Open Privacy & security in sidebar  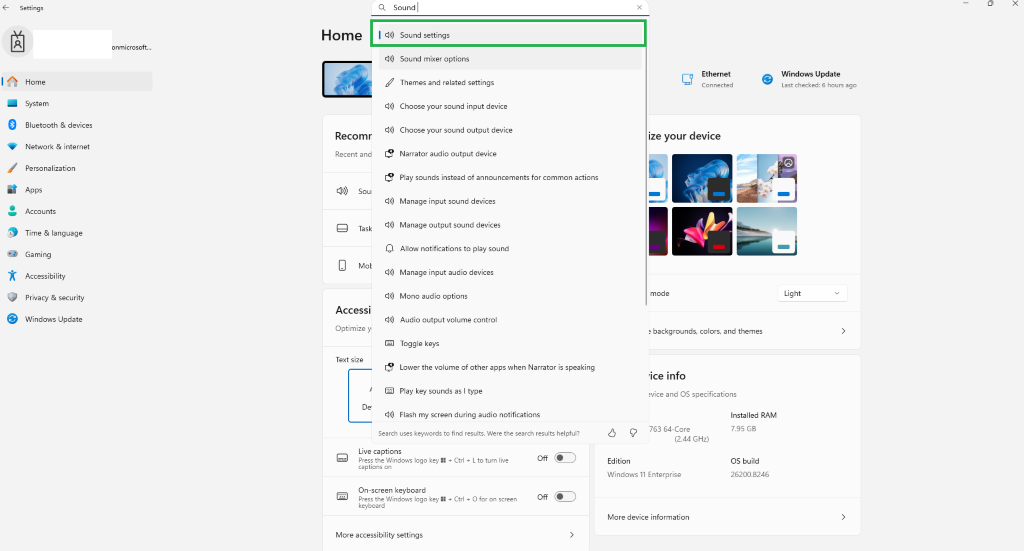tap(77, 297)
